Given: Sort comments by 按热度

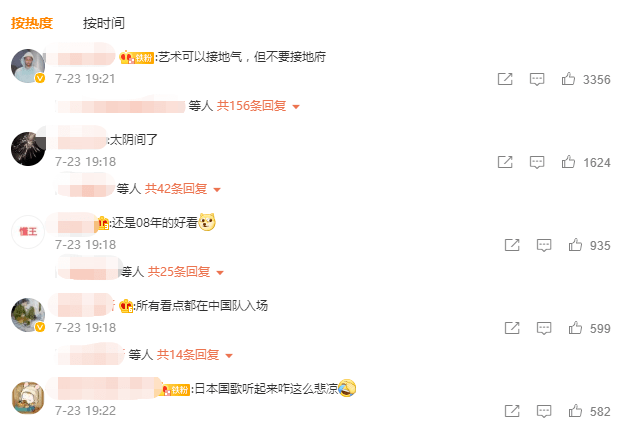Looking at the screenshot, I should pos(31,23).
